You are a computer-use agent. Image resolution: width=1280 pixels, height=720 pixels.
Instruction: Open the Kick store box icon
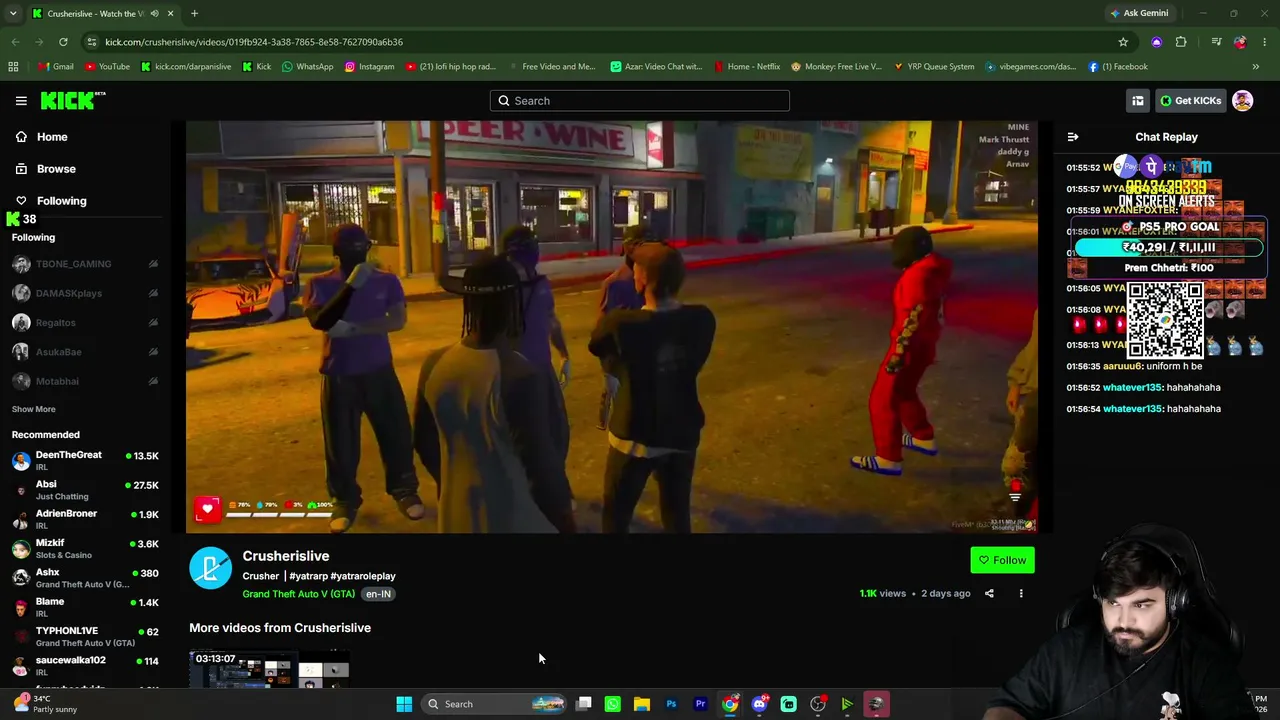point(1138,101)
